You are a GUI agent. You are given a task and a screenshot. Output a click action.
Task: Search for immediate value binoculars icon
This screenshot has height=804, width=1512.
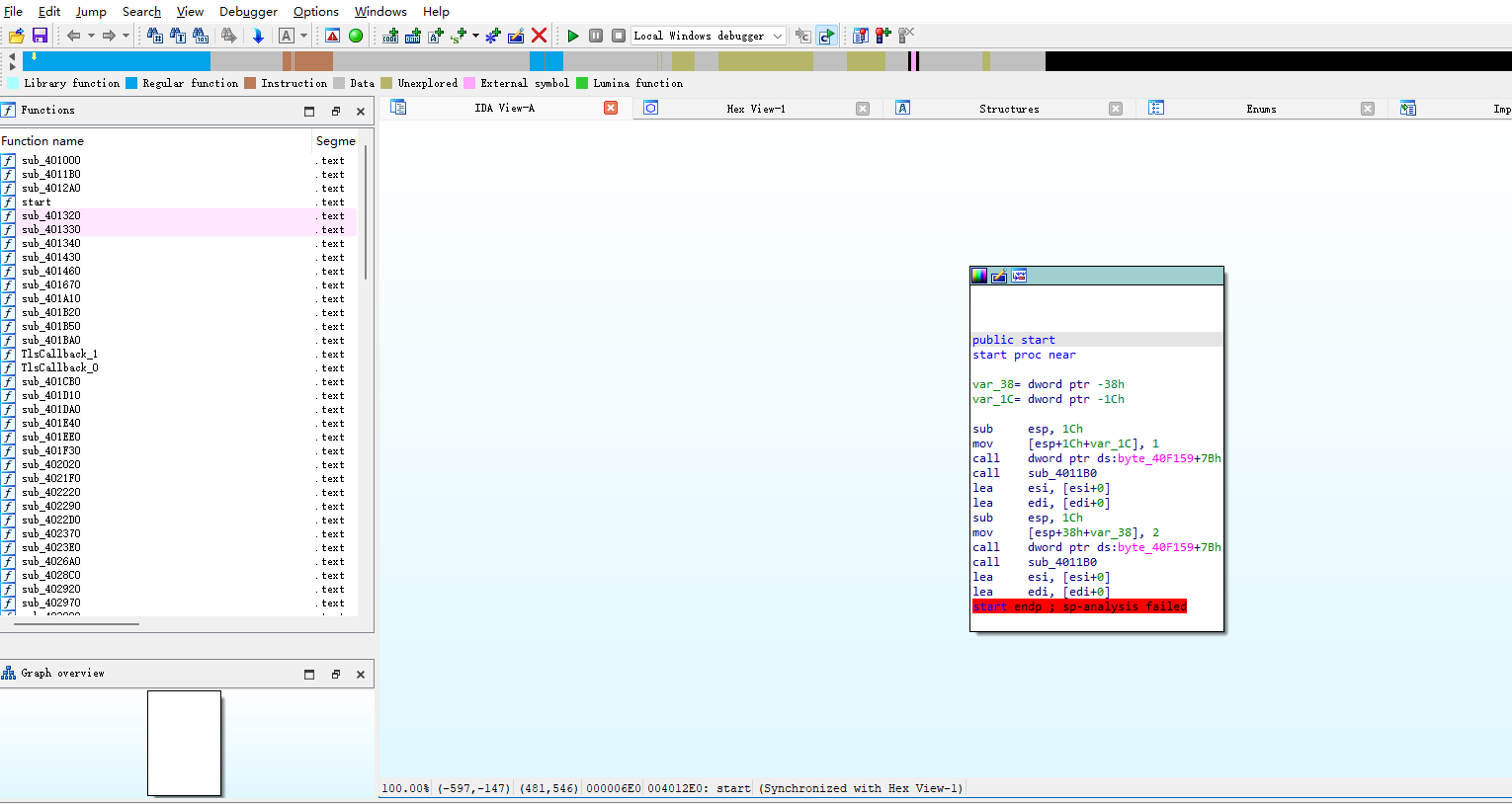click(155, 36)
